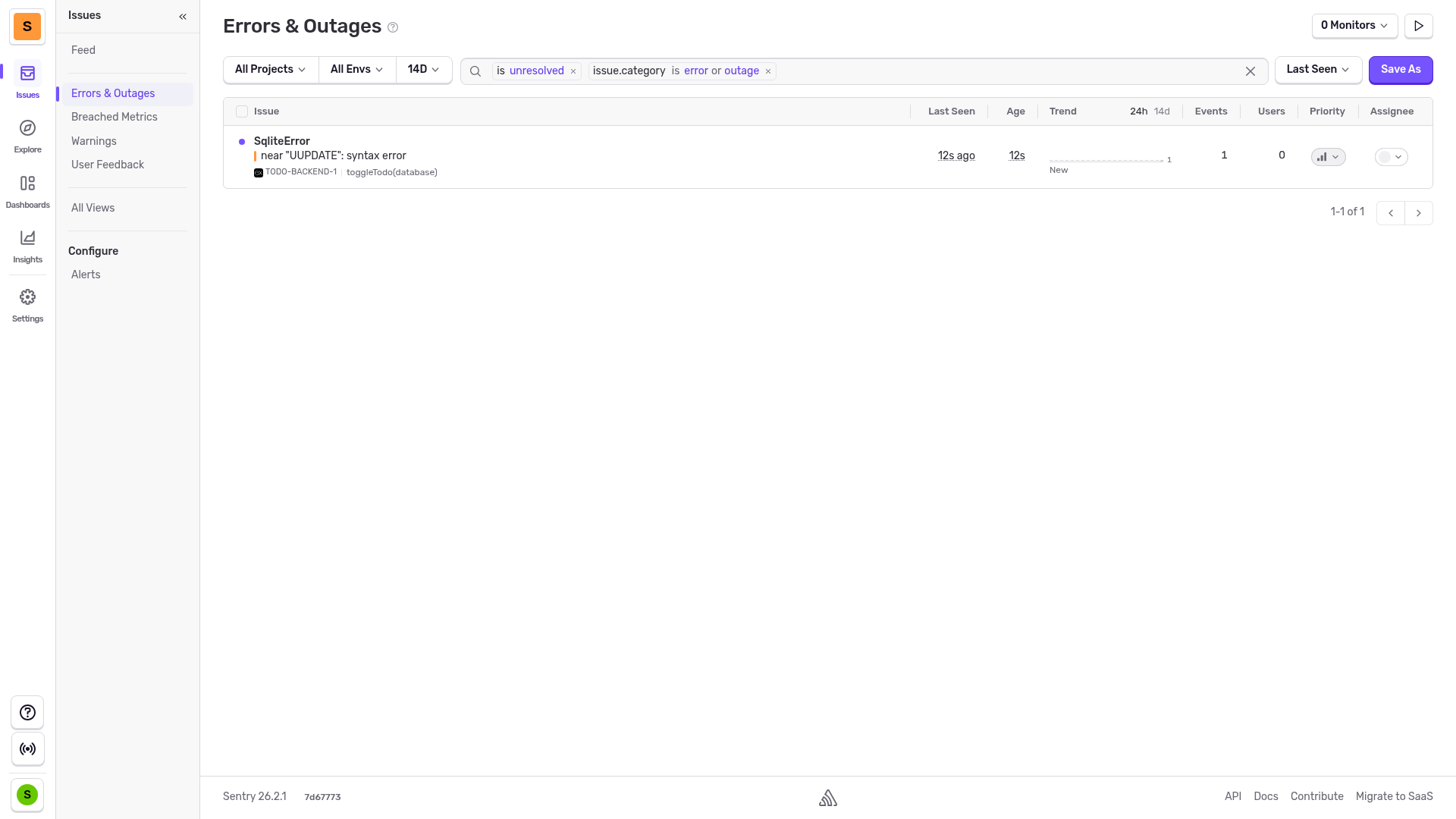Collapse the Issues sidebar panel
This screenshot has width=1456, height=819.
point(183,16)
